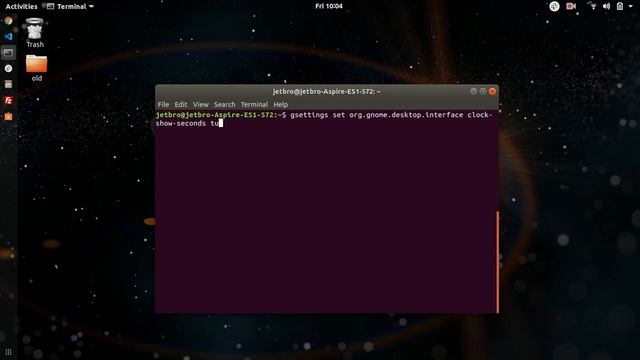Click the volume speaker icon
The width and height of the screenshot is (640, 360).
(607, 6)
